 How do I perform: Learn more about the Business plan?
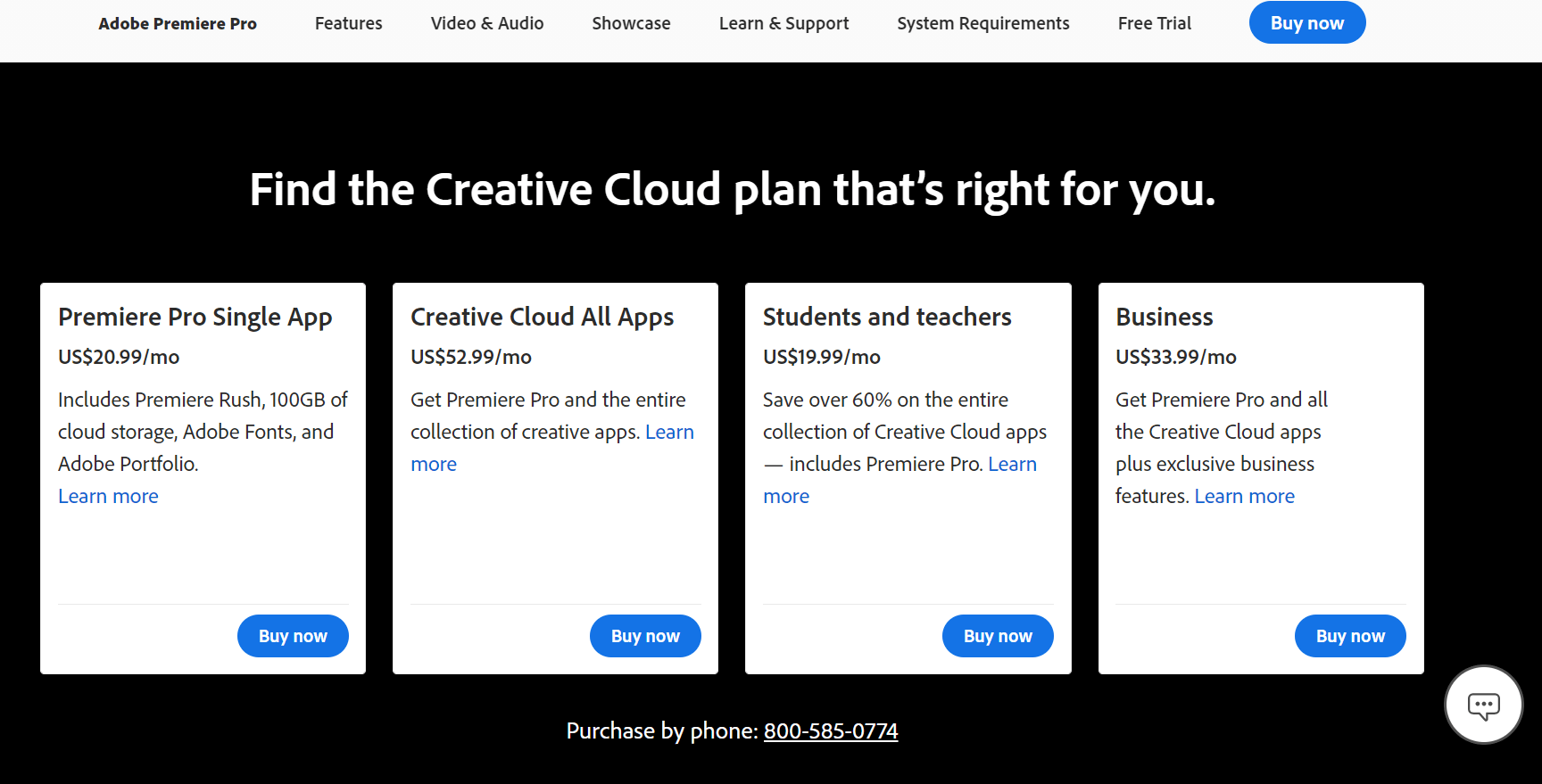pyautogui.click(x=1244, y=496)
